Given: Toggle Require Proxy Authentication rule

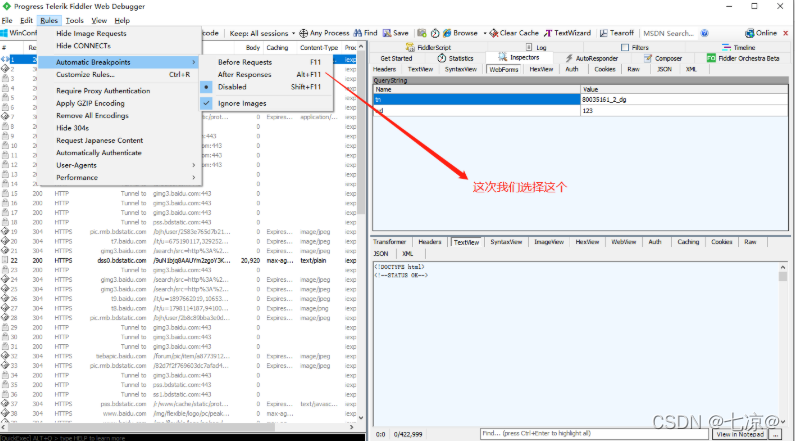Looking at the screenshot, I should [x=103, y=91].
